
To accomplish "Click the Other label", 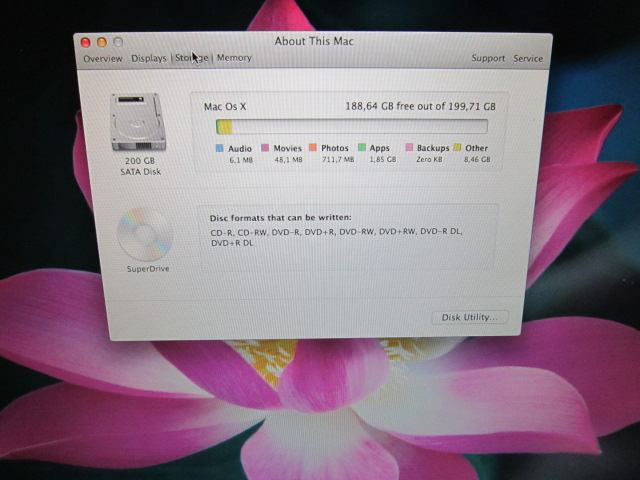I will click(477, 148).
